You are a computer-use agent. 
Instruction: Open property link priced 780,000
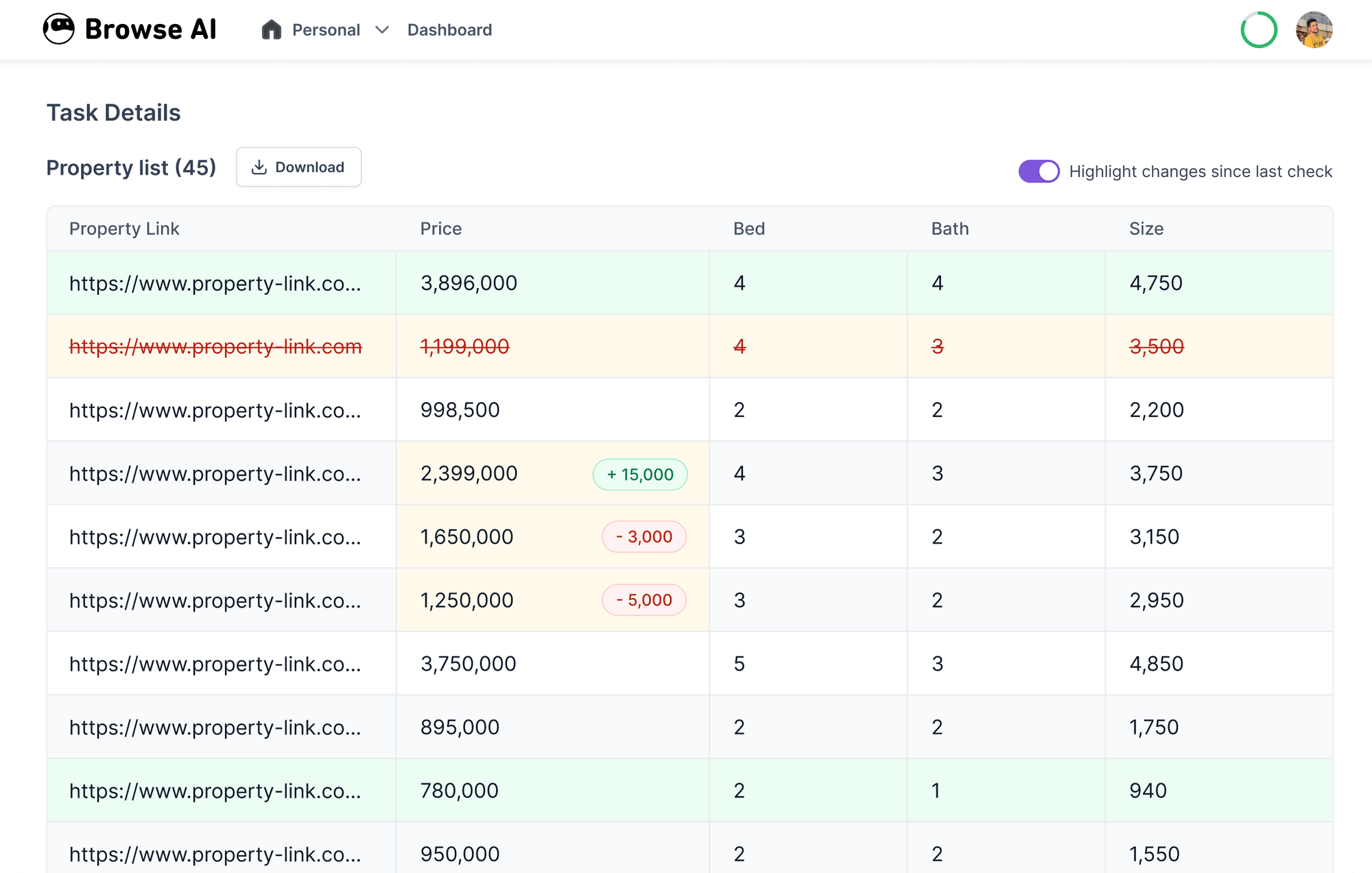[215, 791]
